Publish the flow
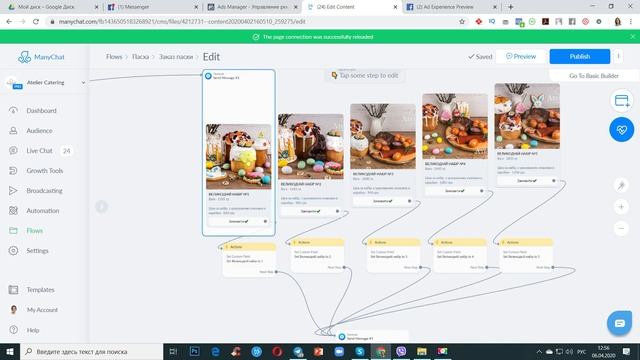This screenshot has width=640, height=360. (580, 56)
